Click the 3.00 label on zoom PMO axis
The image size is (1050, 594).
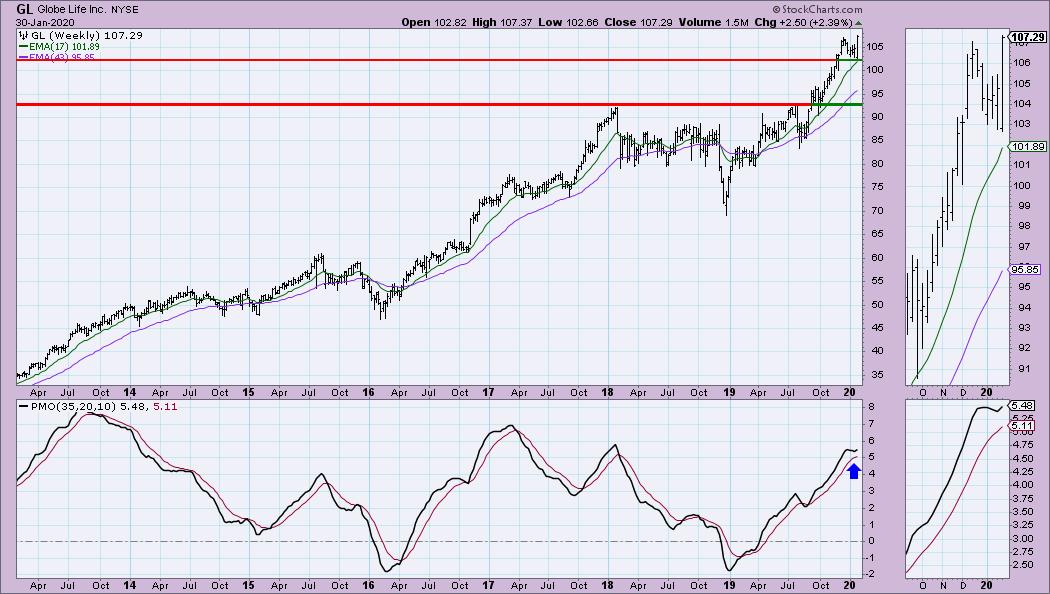pyautogui.click(x=1023, y=538)
